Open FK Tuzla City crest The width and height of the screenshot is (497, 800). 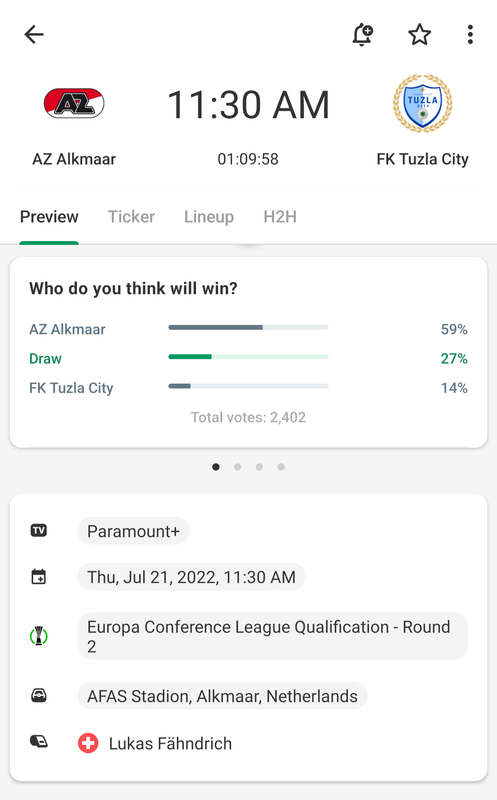click(423, 104)
